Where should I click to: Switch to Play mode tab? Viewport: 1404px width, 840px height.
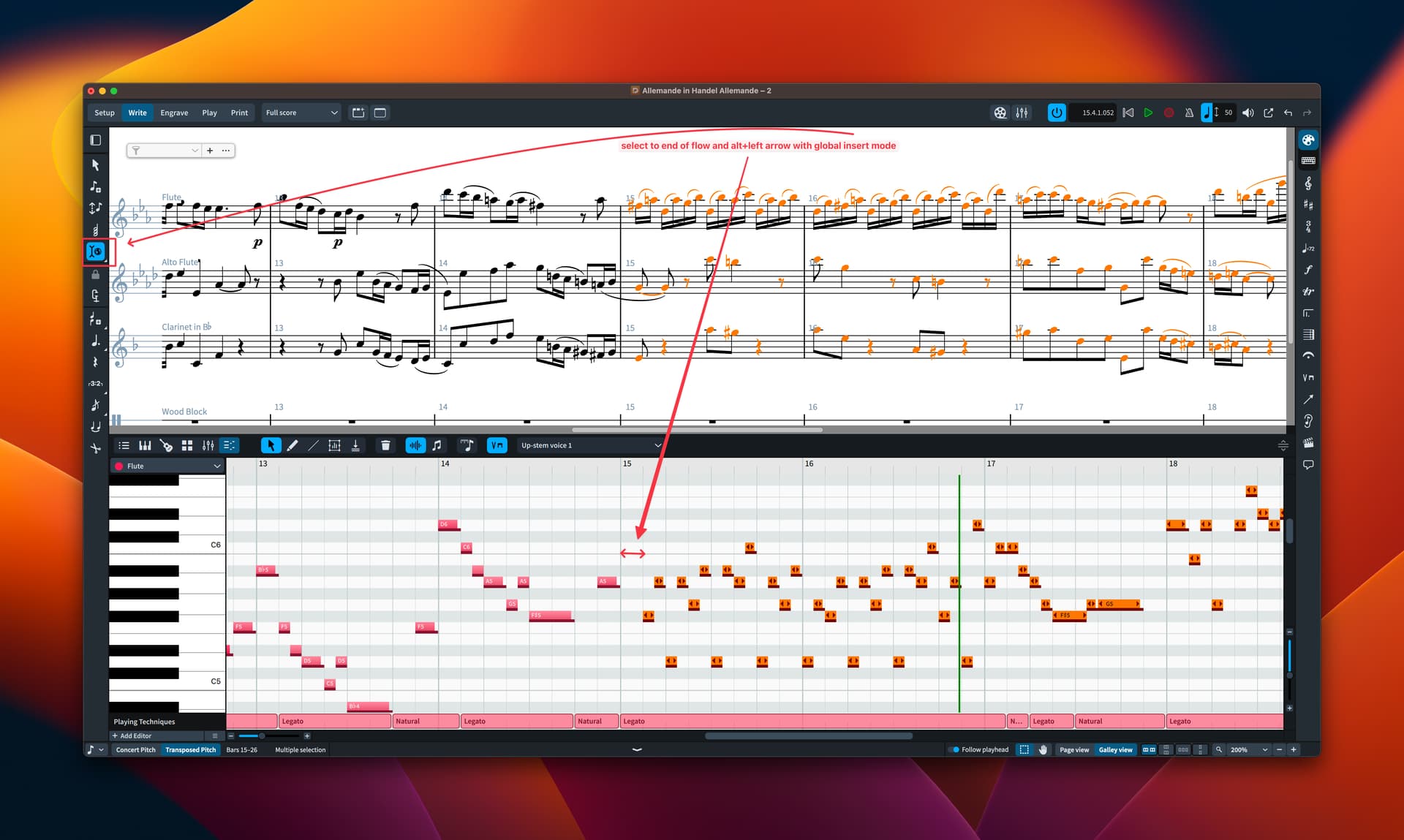tap(209, 113)
